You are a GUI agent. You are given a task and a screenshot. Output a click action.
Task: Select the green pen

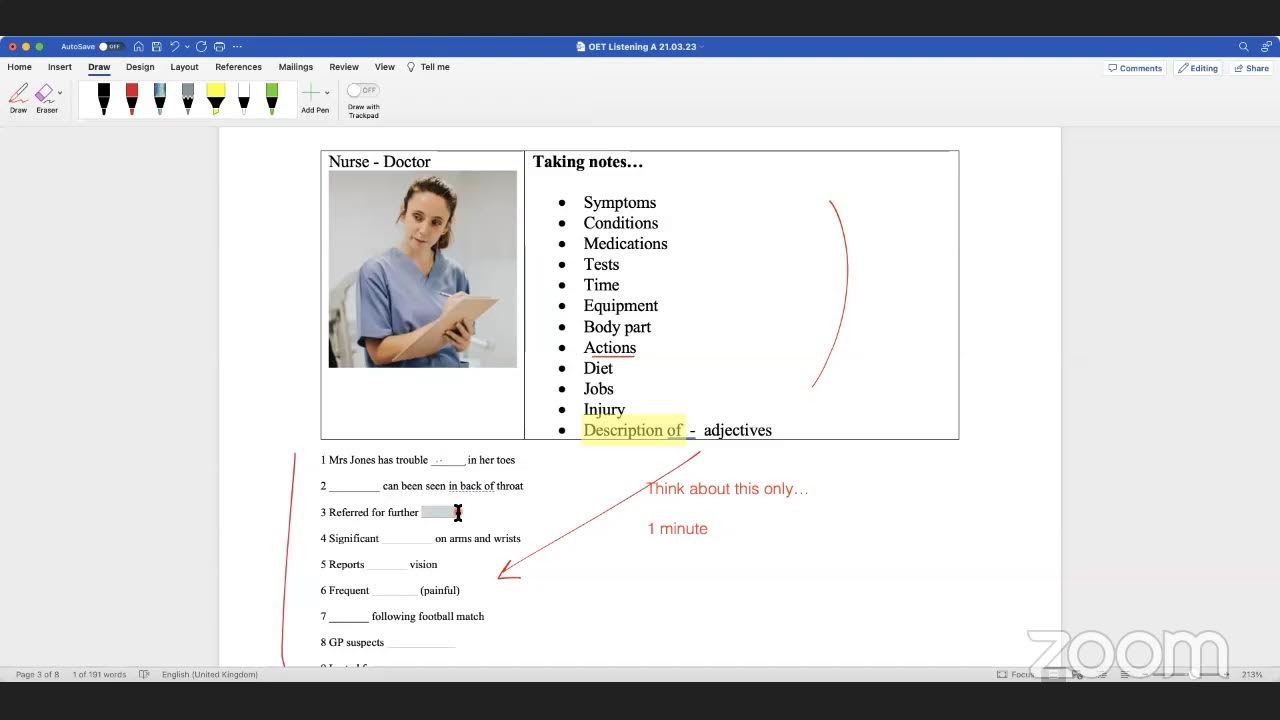(272, 98)
